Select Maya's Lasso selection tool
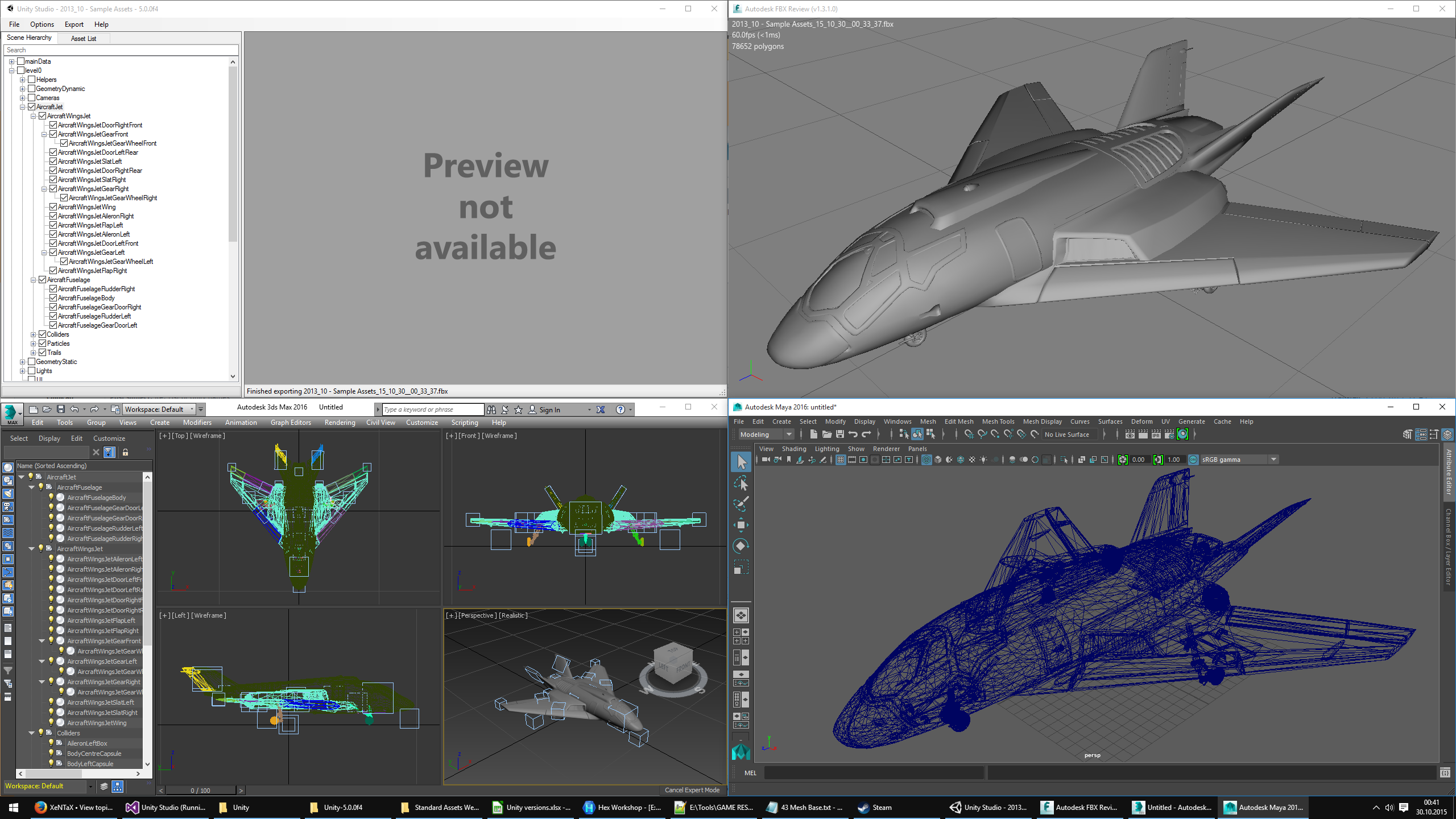The image size is (1456, 819). pyautogui.click(x=742, y=483)
